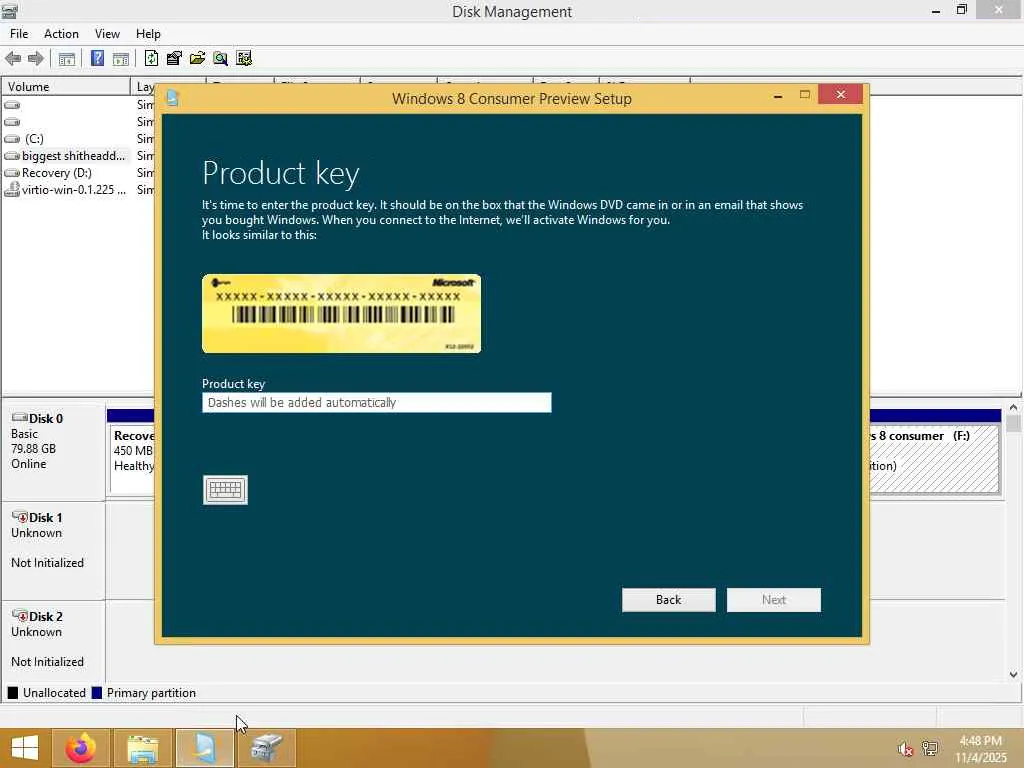Click the Disk 1 not-initialized icon
1024x768 pixels.
(x=20, y=517)
